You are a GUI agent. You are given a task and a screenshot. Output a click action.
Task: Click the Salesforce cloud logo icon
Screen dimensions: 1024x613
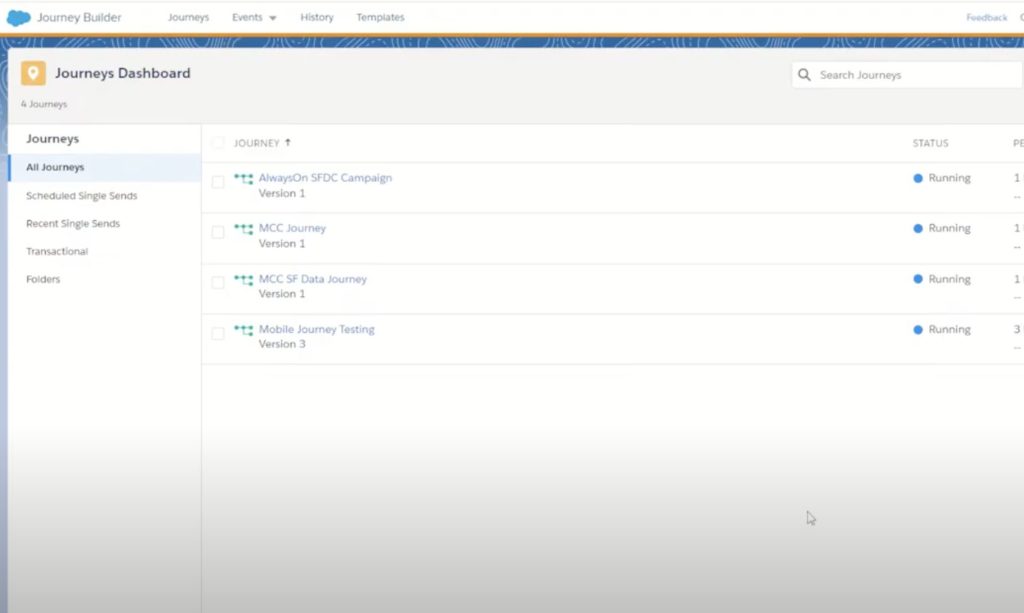(x=19, y=17)
